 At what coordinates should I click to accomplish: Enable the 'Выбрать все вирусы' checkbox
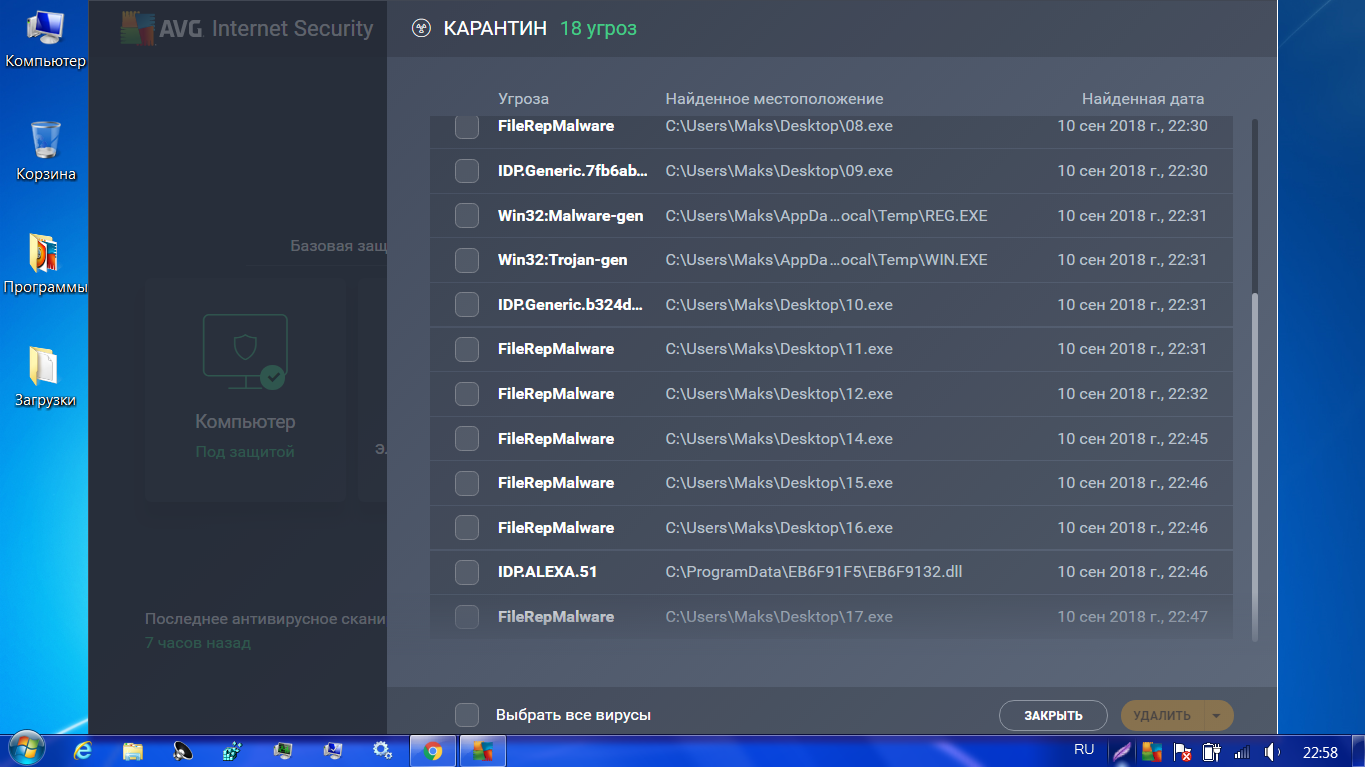(x=467, y=715)
